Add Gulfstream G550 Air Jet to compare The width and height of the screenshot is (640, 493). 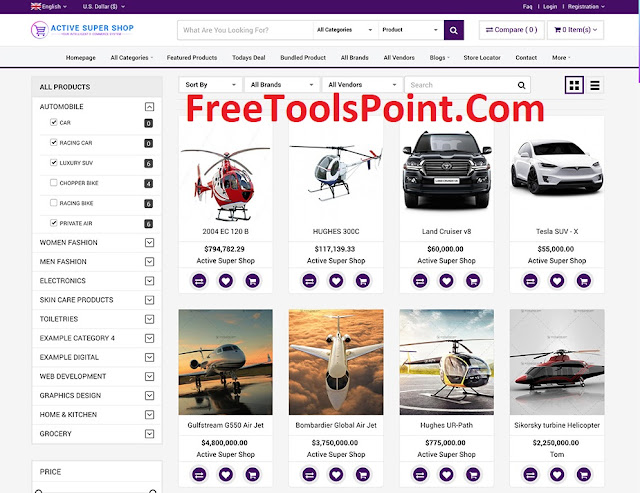(199, 474)
